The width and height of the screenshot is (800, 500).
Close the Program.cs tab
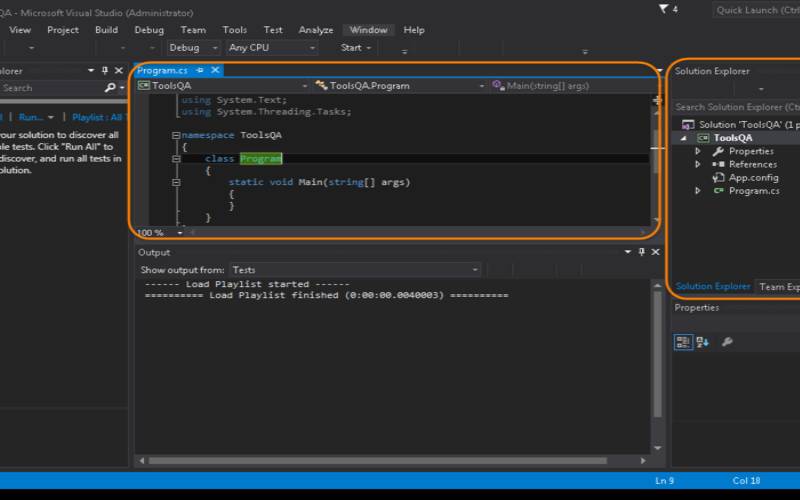(215, 71)
